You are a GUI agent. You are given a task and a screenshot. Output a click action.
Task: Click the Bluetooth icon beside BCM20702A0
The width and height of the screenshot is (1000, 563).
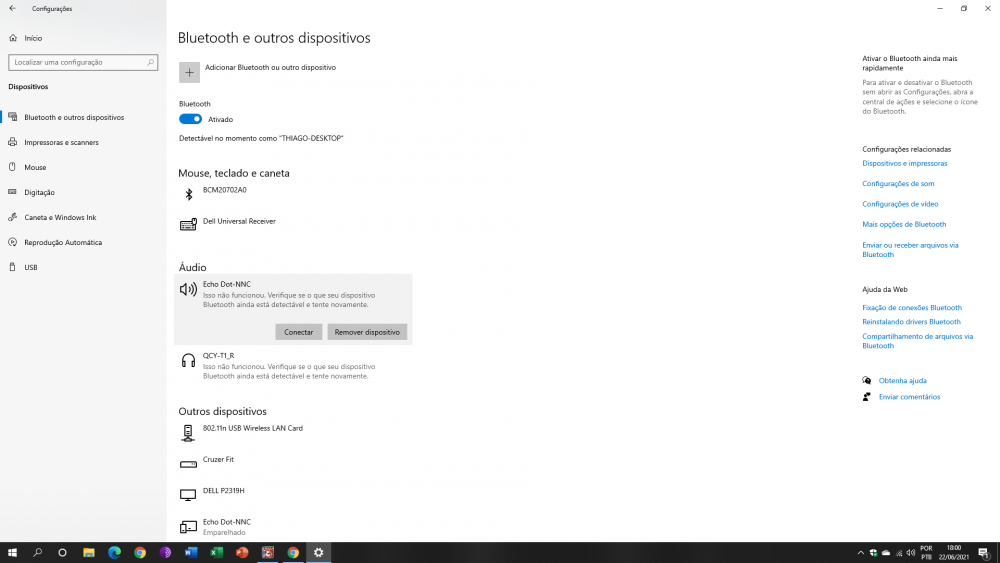(188, 194)
